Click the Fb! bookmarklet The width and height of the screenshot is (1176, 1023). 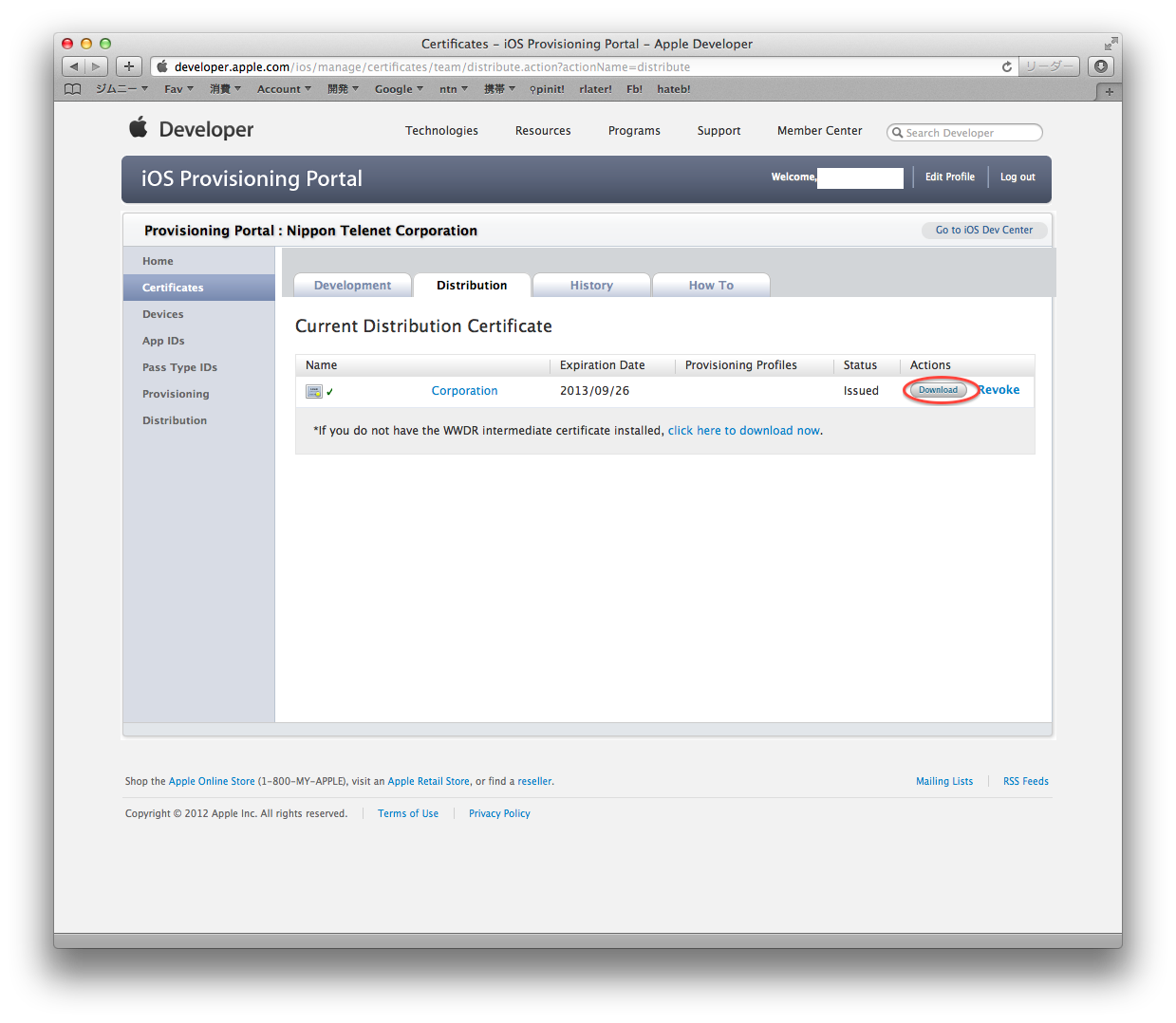pyautogui.click(x=634, y=89)
